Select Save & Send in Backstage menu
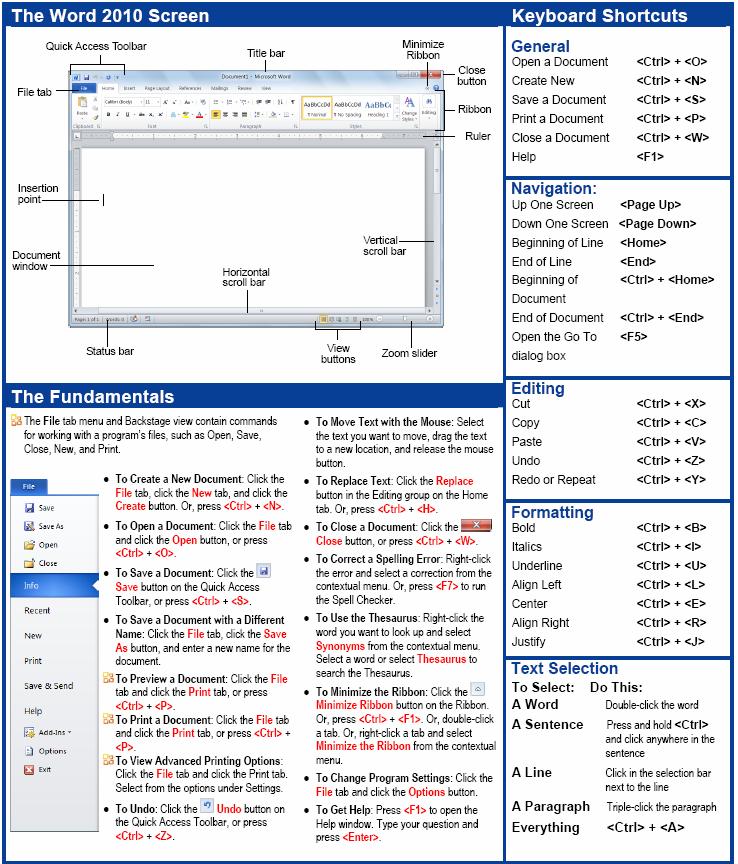The image size is (738, 864). pyautogui.click(x=49, y=686)
